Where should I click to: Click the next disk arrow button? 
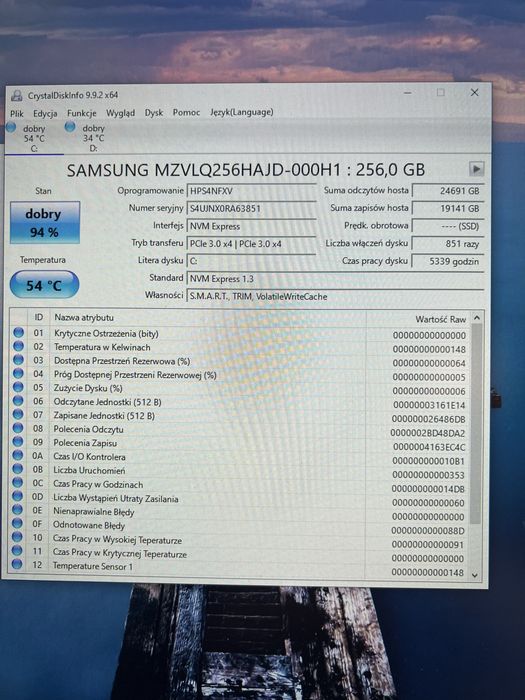coord(476,169)
